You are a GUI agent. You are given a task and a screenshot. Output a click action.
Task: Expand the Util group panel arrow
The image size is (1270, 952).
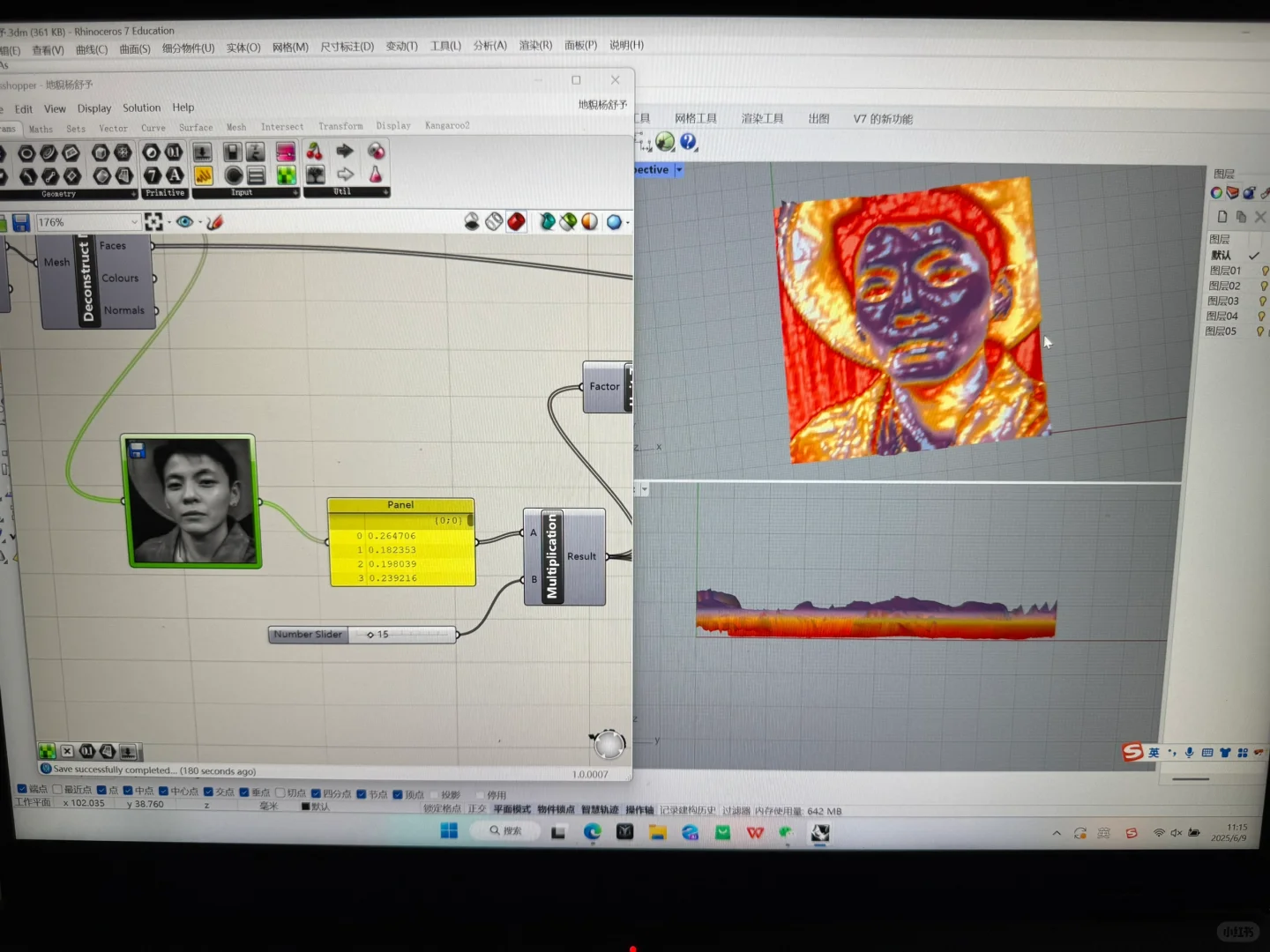tap(385, 191)
